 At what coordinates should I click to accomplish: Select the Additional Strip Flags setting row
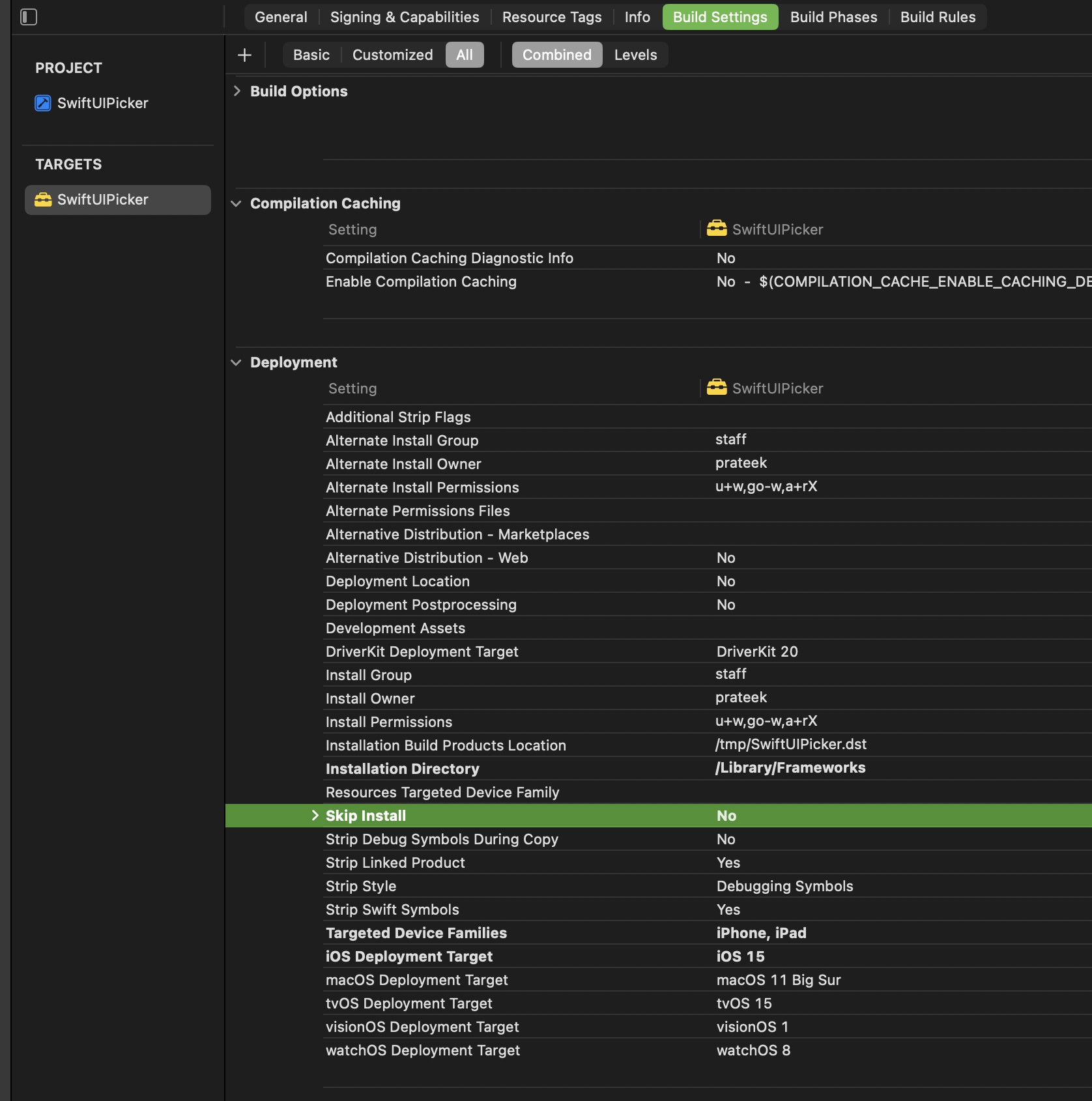coord(708,417)
